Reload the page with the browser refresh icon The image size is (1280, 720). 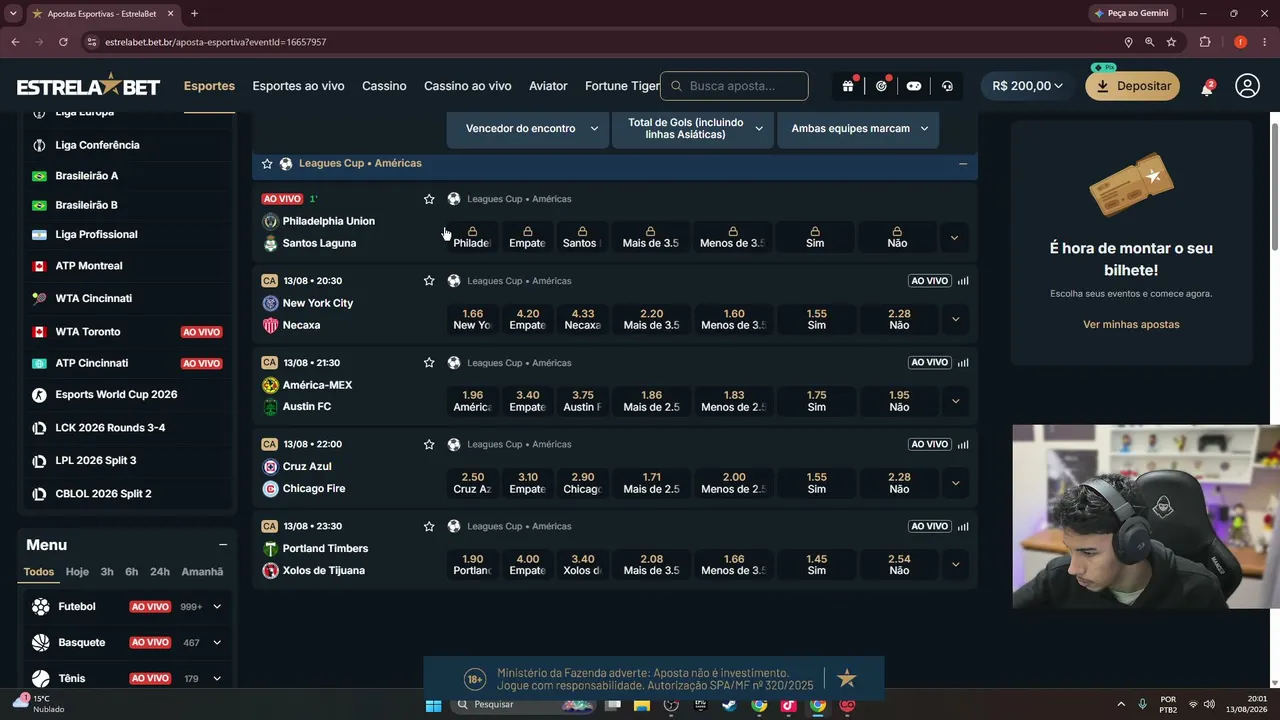[63, 42]
